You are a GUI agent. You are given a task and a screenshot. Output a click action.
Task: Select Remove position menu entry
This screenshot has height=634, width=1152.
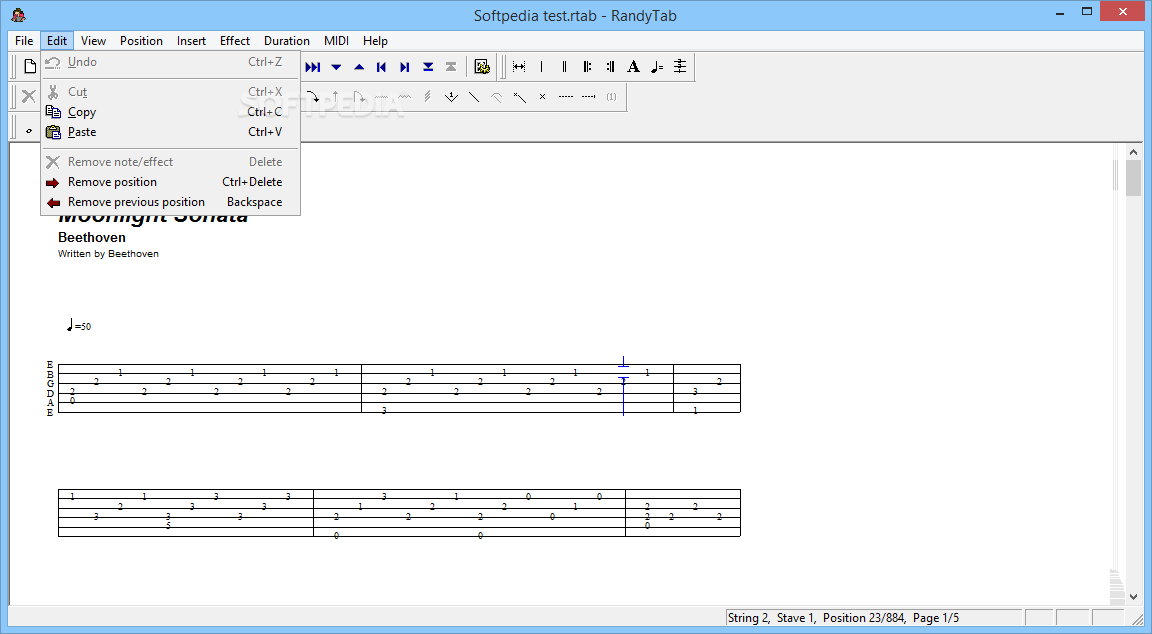tap(170, 182)
